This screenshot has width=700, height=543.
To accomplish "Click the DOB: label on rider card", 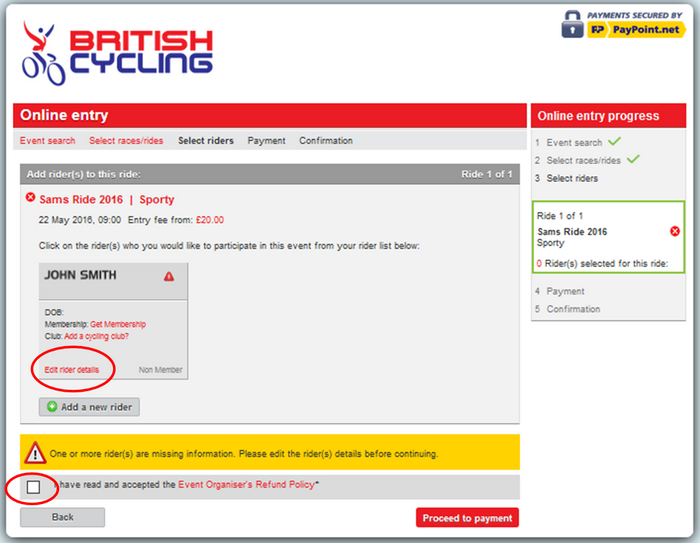I will [54, 312].
